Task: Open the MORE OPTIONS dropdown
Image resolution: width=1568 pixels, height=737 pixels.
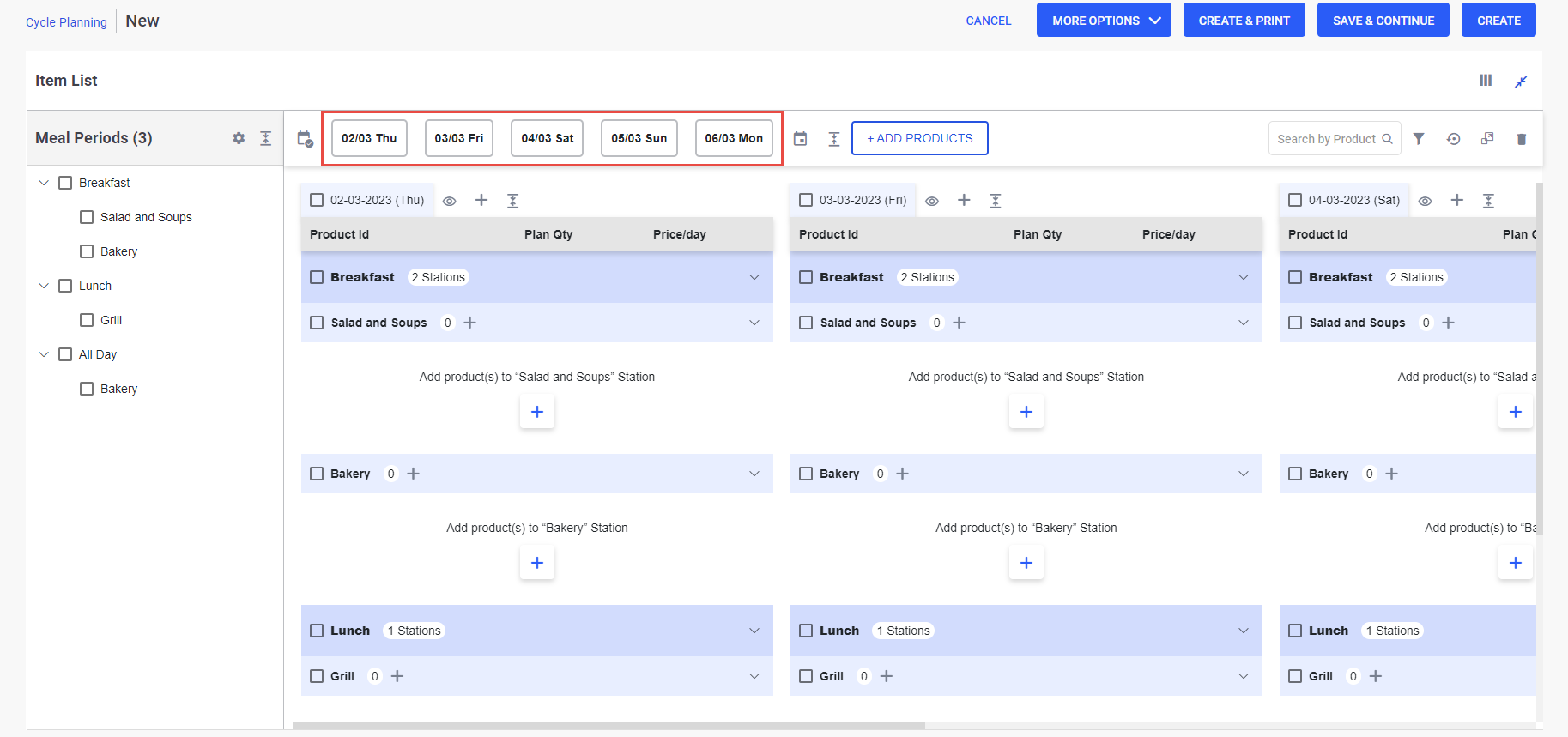Action: [1104, 20]
